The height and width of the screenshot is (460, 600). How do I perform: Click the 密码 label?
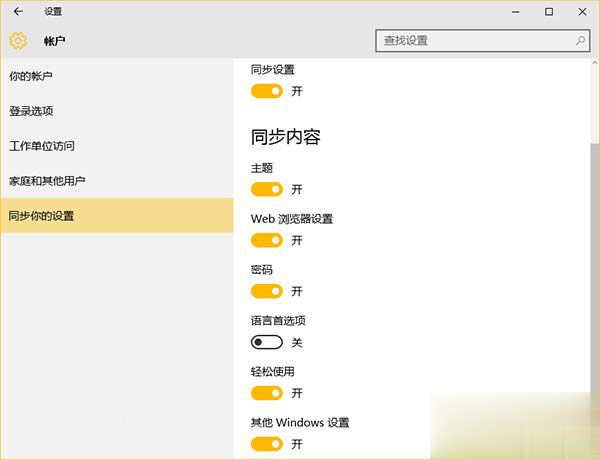tap(262, 270)
